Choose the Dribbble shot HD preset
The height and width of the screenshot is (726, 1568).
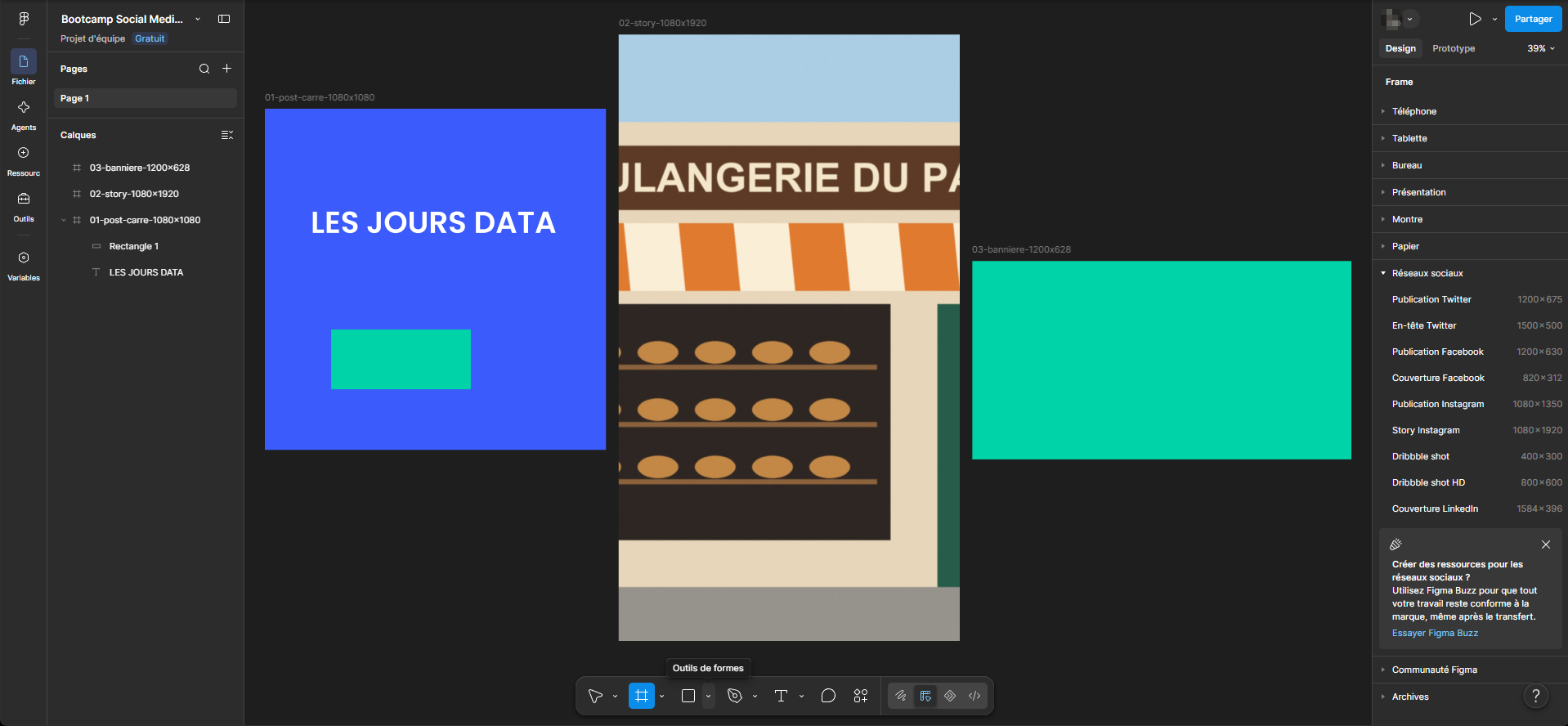(1470, 482)
